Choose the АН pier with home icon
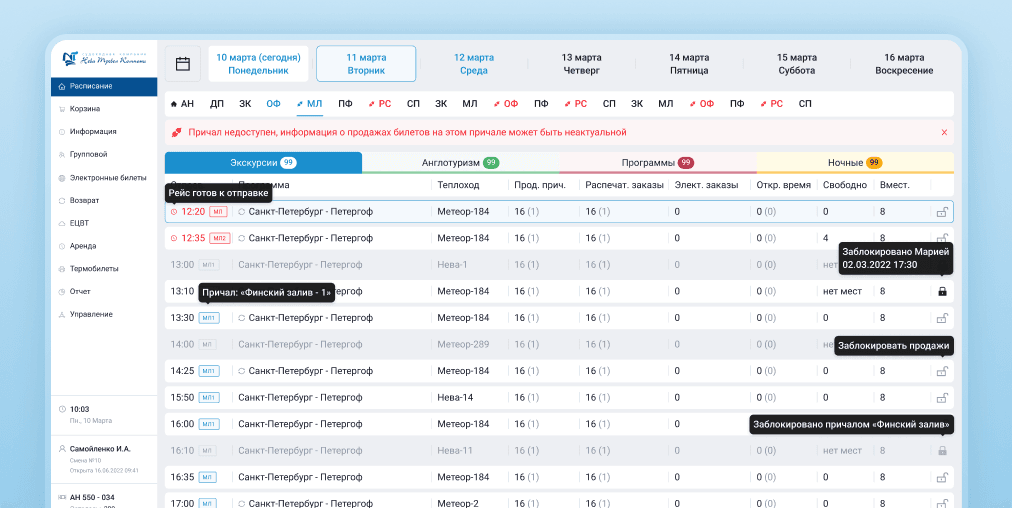This screenshot has width=1012, height=508. point(182,103)
